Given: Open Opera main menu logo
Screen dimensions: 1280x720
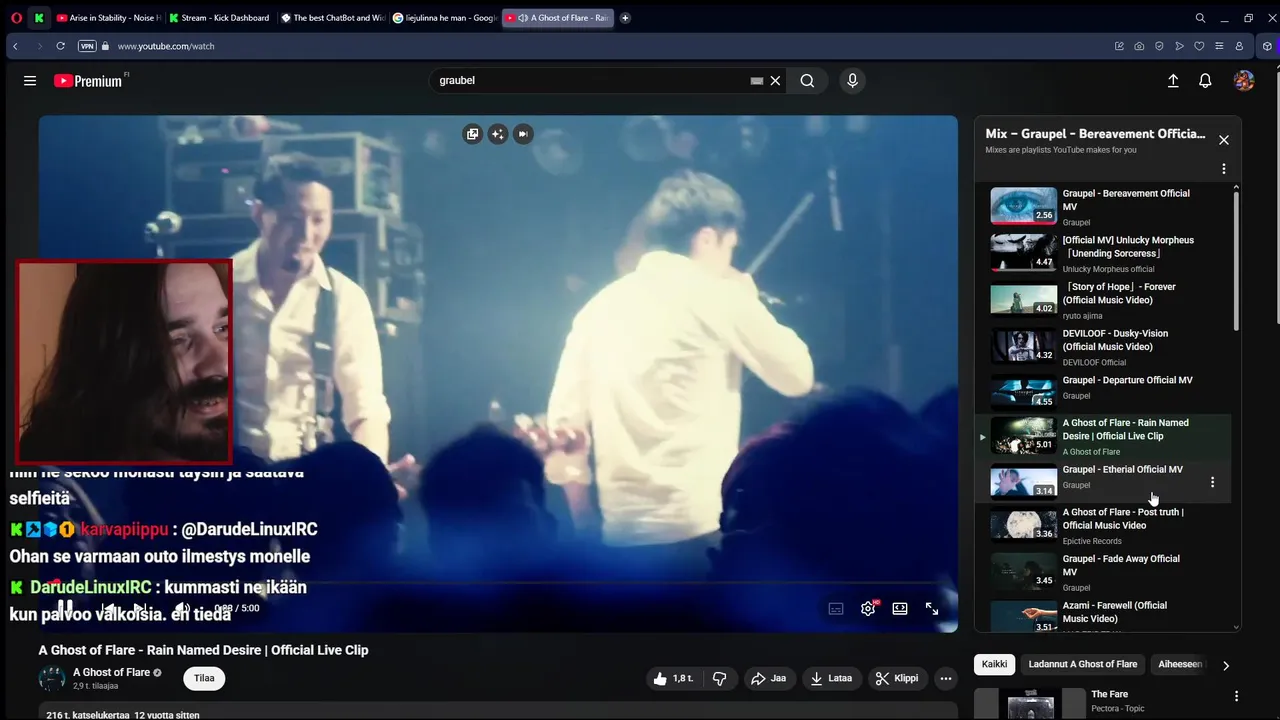Looking at the screenshot, I should [16, 18].
